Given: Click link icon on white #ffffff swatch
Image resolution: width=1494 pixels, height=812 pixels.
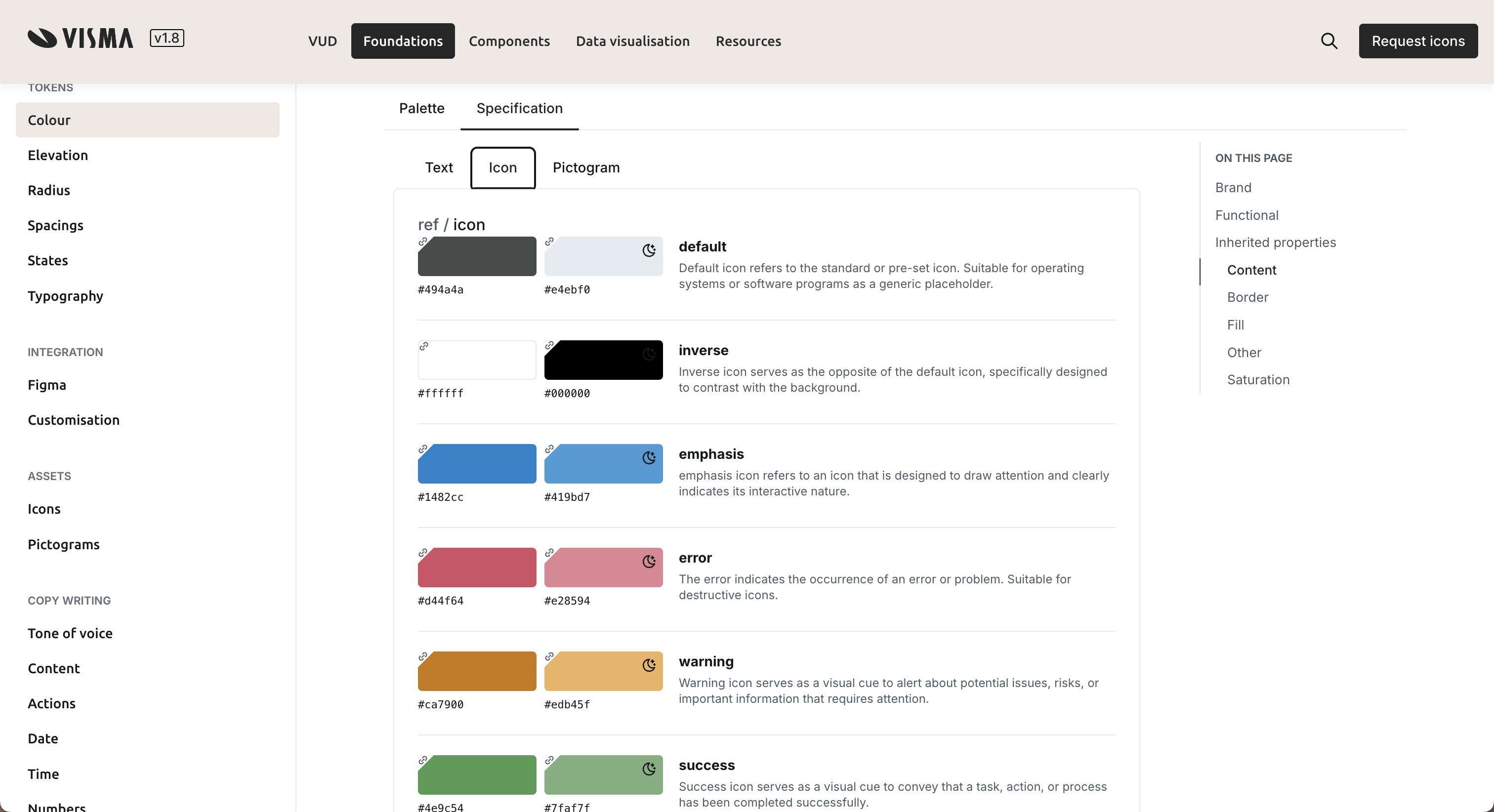Looking at the screenshot, I should point(423,346).
